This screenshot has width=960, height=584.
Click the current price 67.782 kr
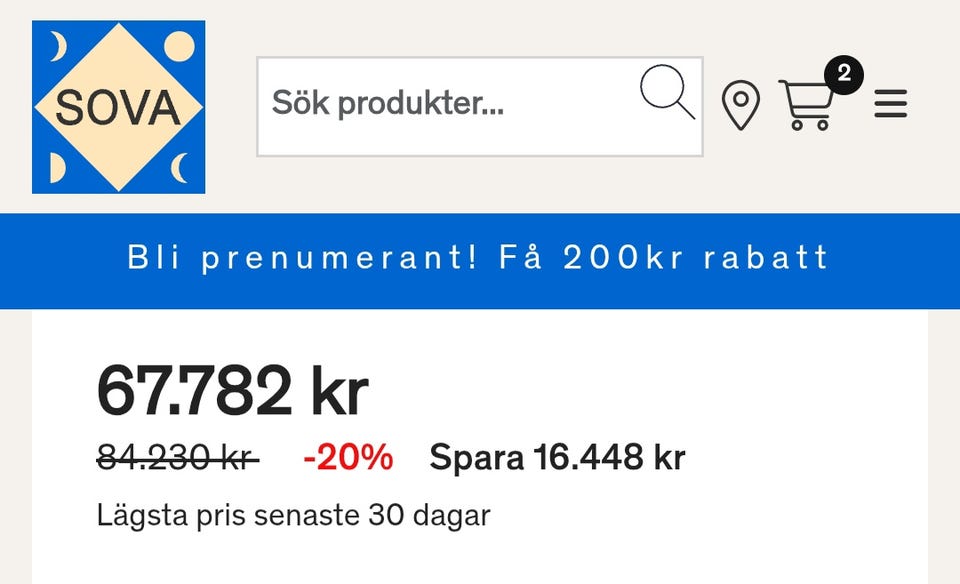point(232,391)
